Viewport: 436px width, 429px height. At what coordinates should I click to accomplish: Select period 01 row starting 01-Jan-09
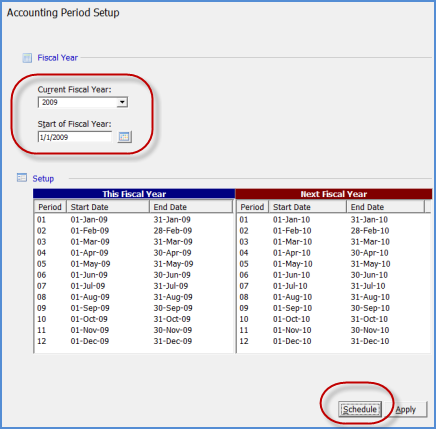point(133,220)
